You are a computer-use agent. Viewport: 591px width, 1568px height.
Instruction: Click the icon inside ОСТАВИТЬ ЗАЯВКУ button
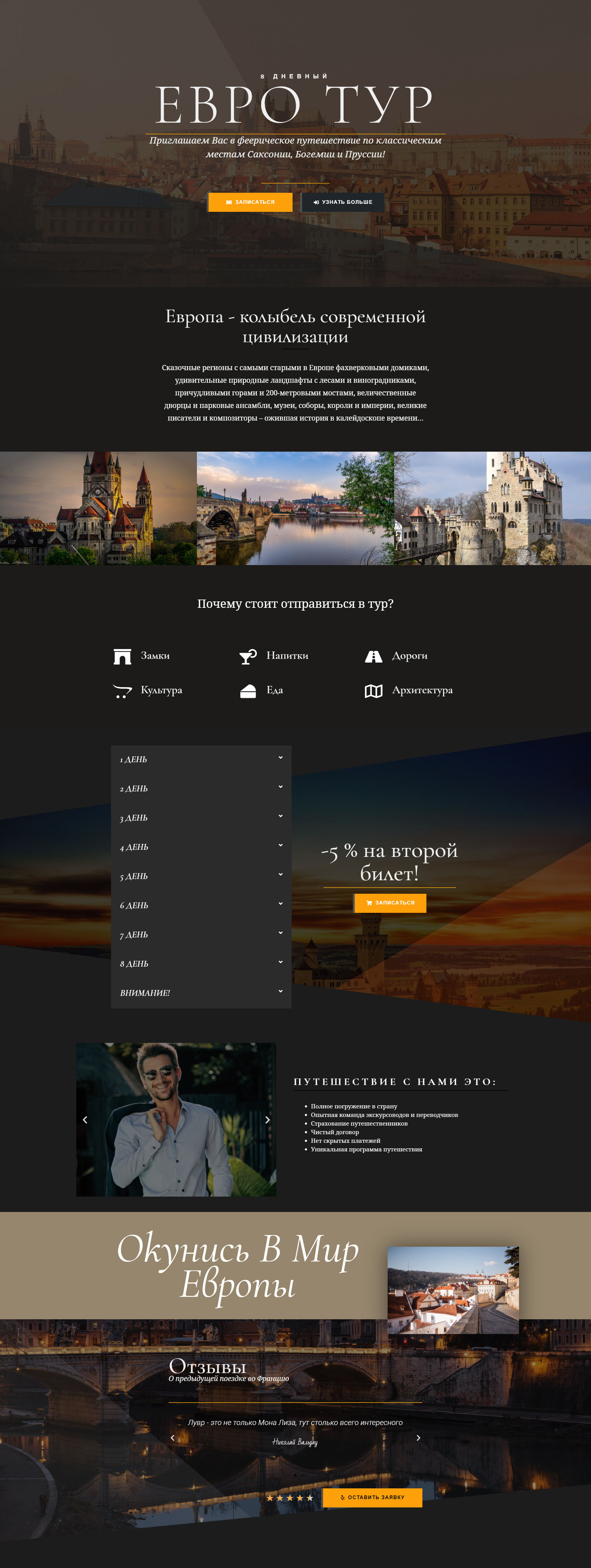pos(342,1497)
